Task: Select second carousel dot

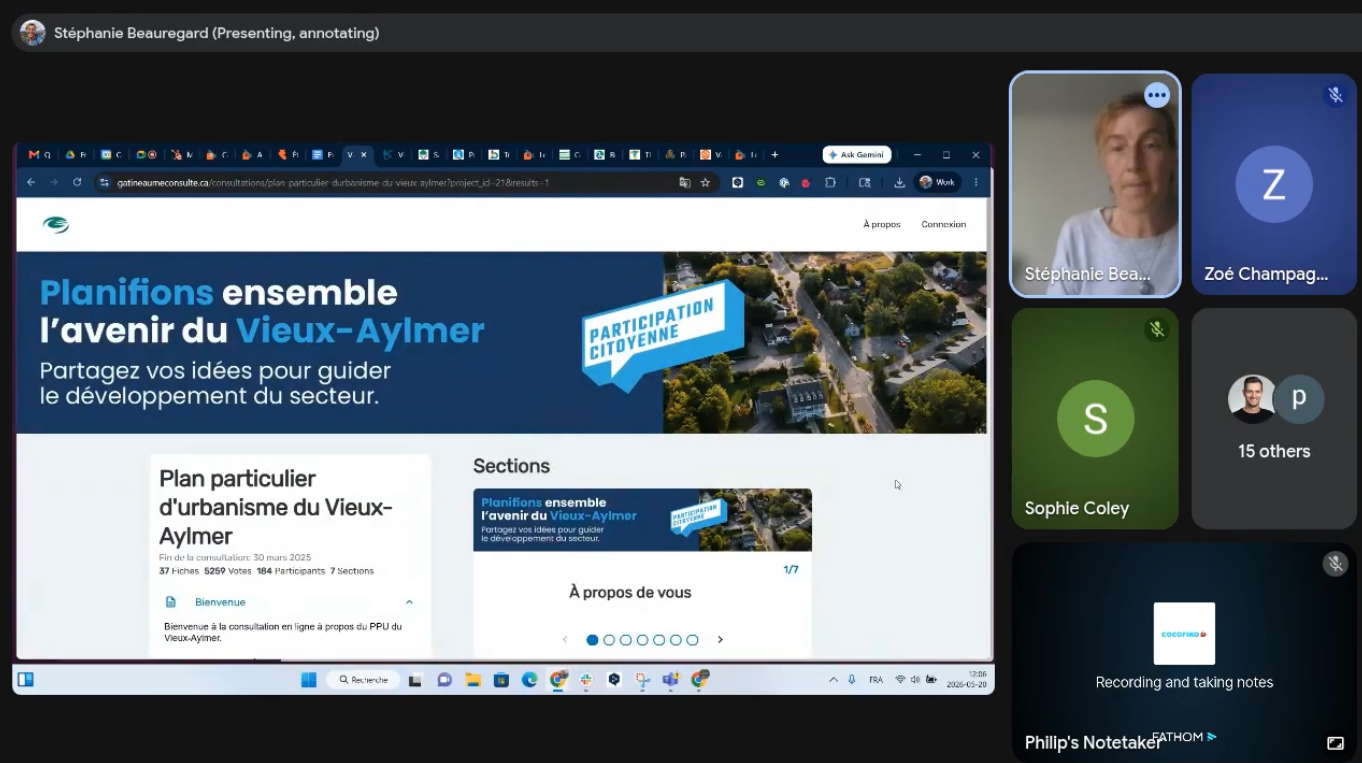Action: tap(609, 640)
